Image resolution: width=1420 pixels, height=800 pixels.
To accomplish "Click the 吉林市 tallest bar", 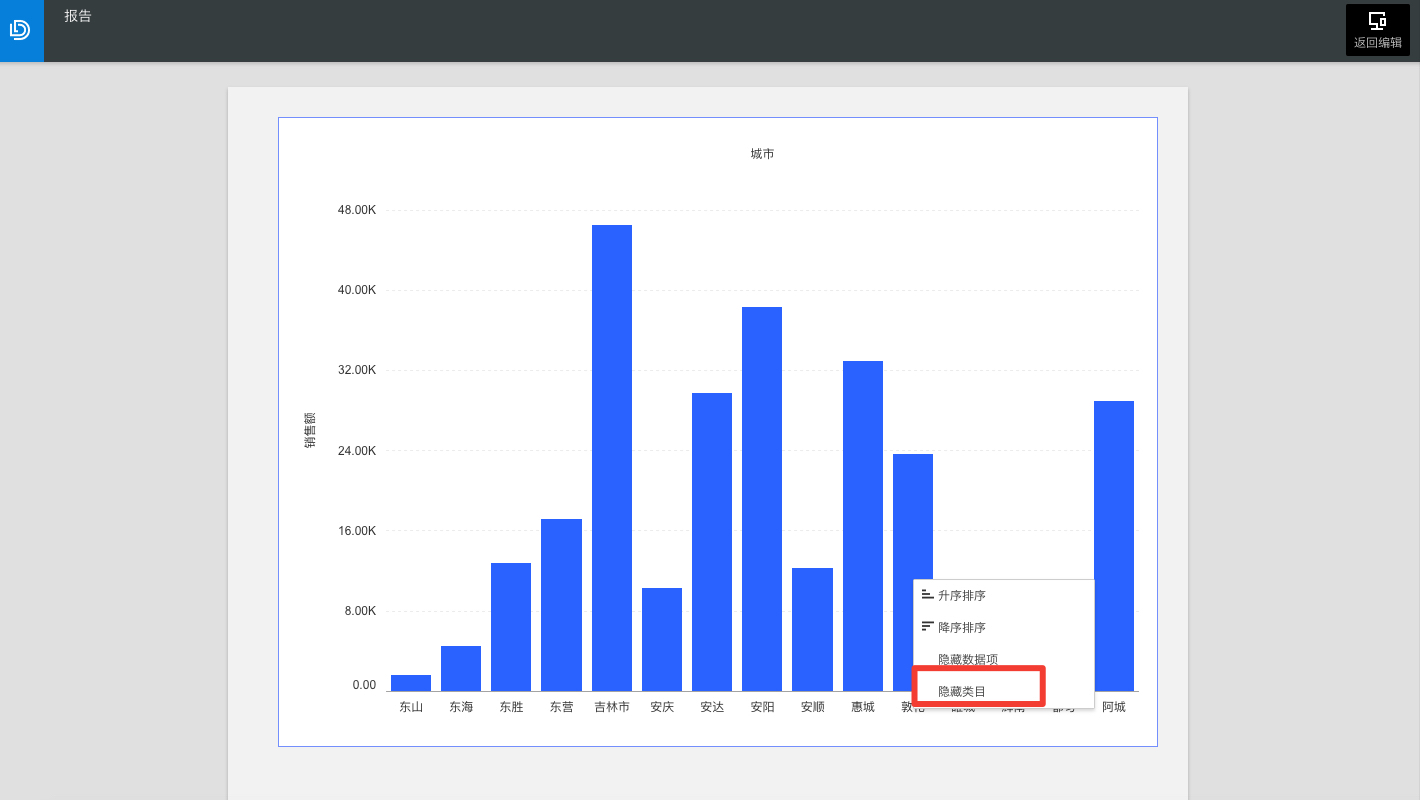I will click(612, 458).
